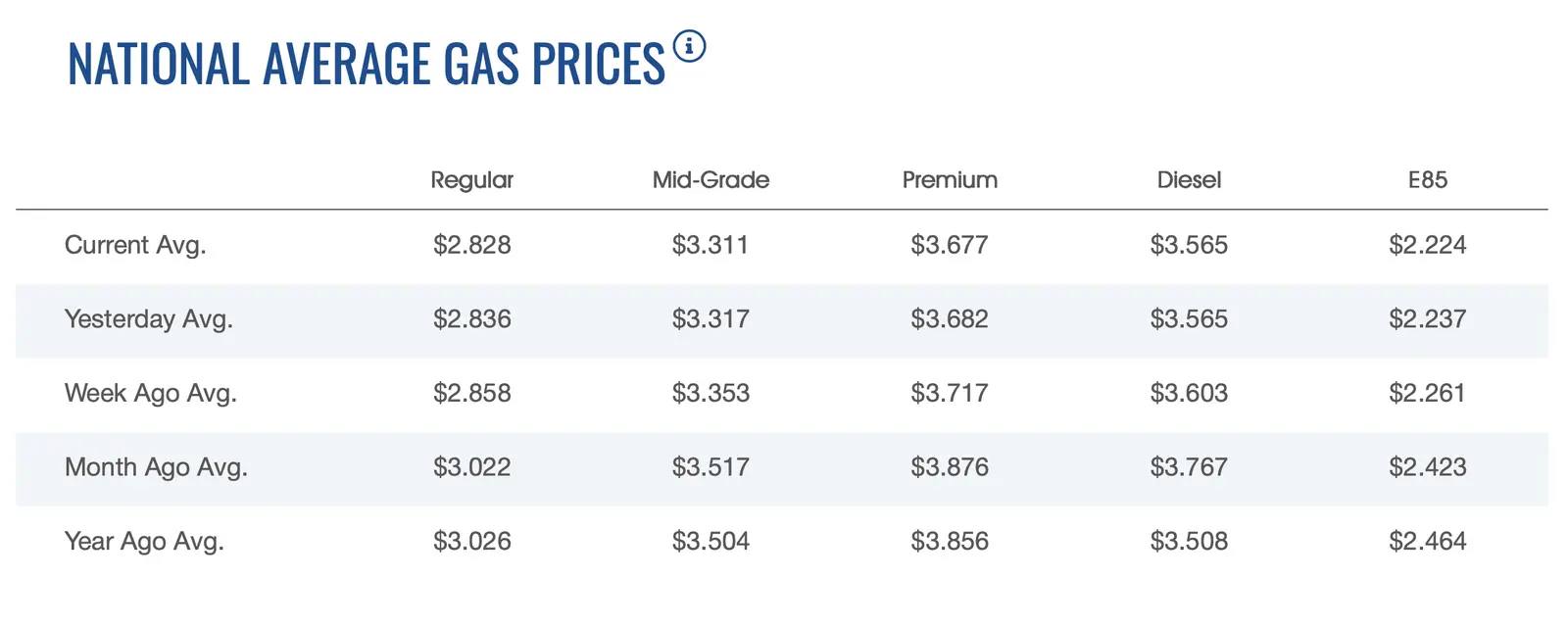Click the Year Ago Avg. row label
The image size is (1568, 627).
144,542
